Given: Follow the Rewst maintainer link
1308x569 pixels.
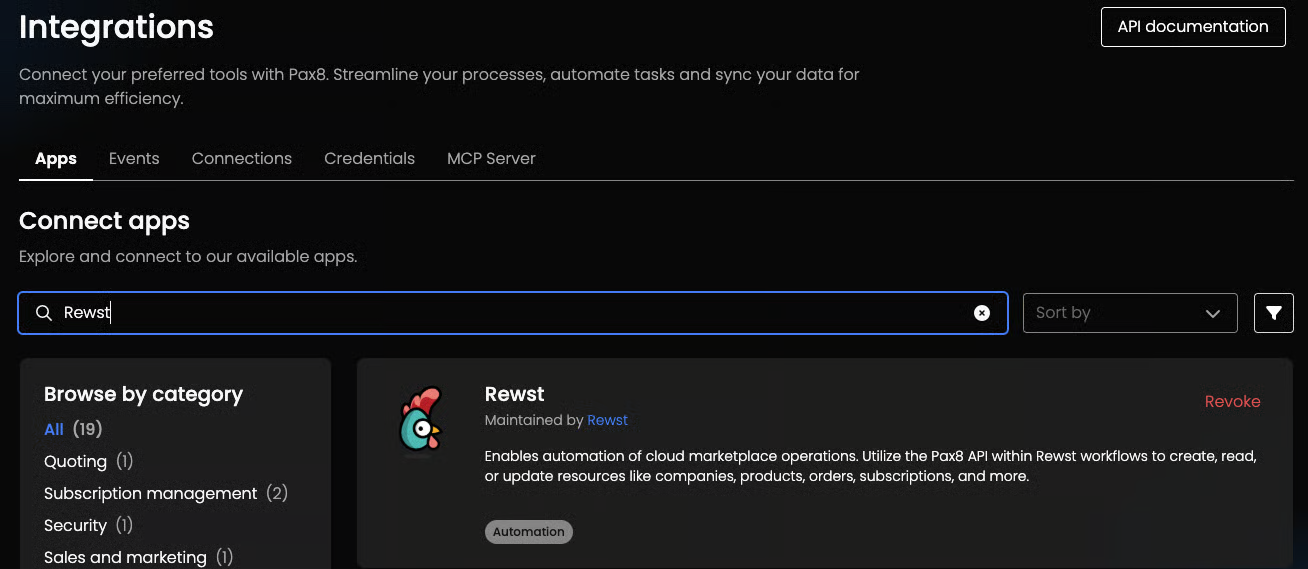Looking at the screenshot, I should point(608,420).
